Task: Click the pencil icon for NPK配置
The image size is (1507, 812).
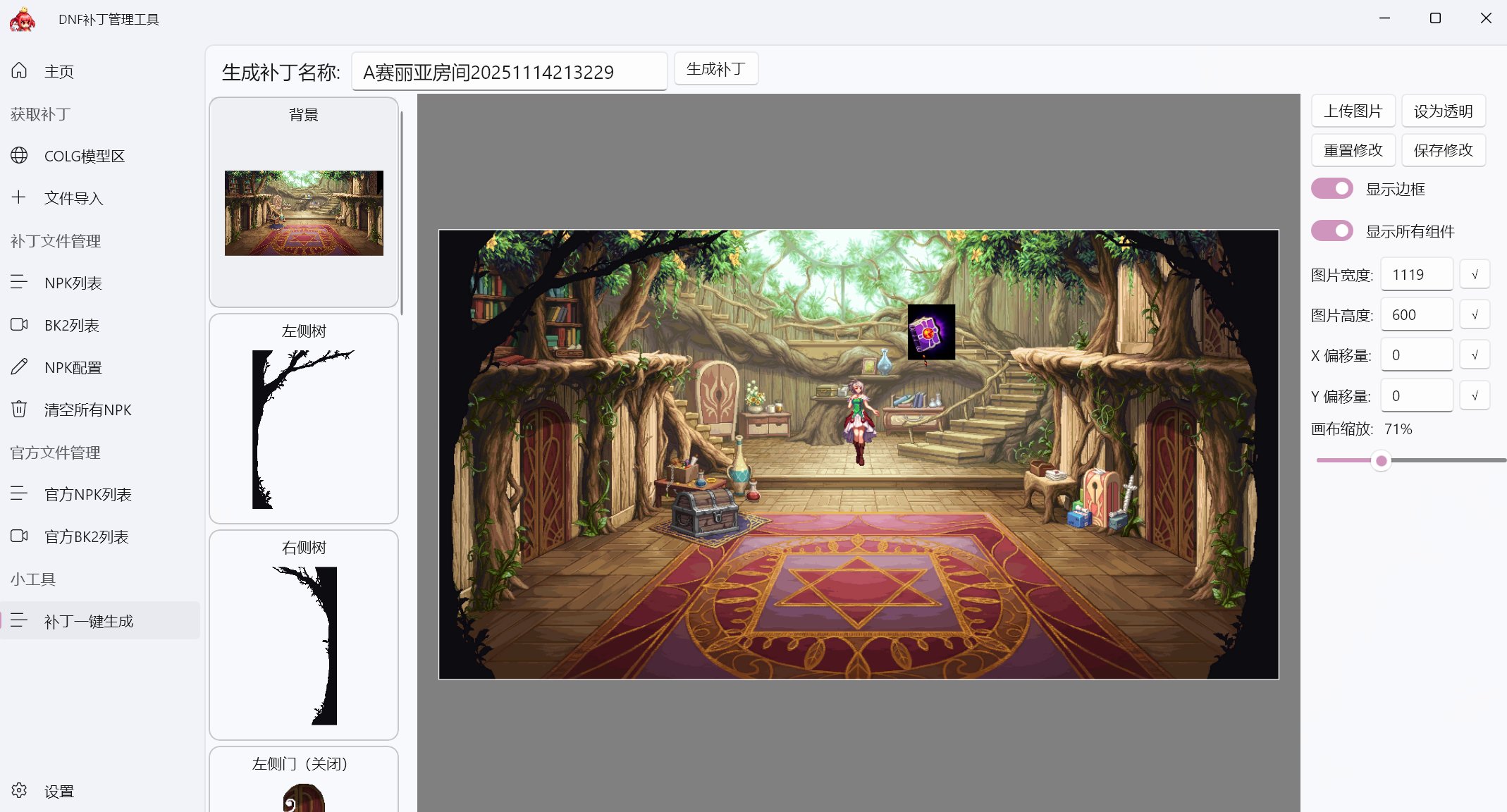Action: point(19,367)
